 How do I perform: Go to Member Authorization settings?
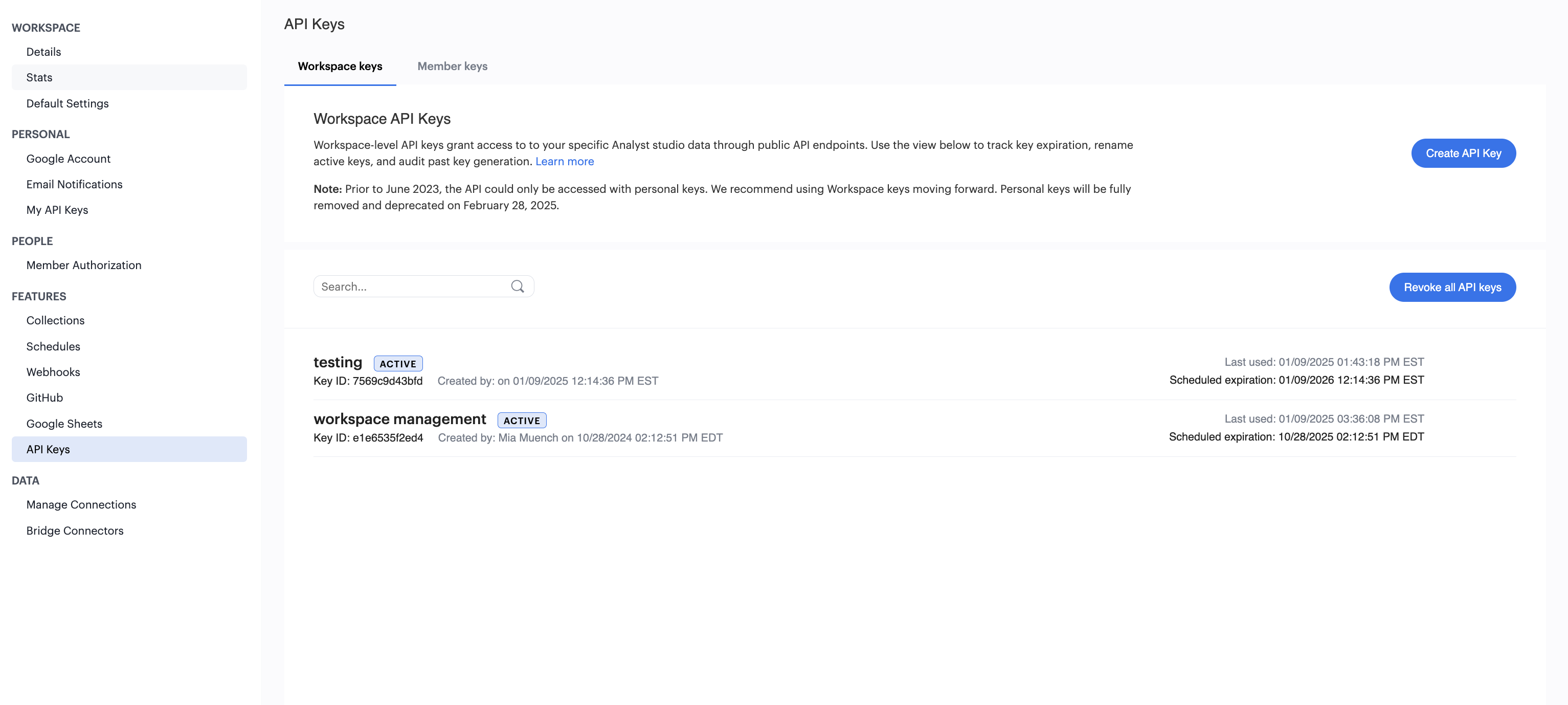pyautogui.click(x=83, y=265)
